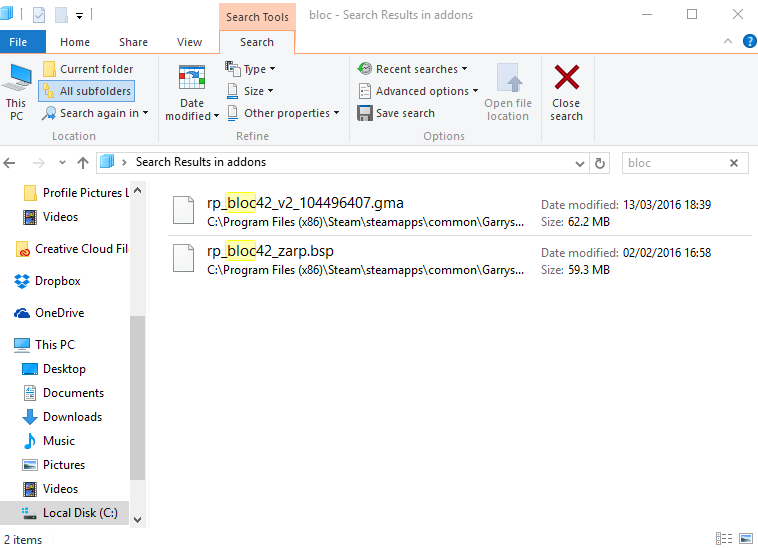
Task: Click the This PC location icon in ribbon
Action: tap(16, 92)
